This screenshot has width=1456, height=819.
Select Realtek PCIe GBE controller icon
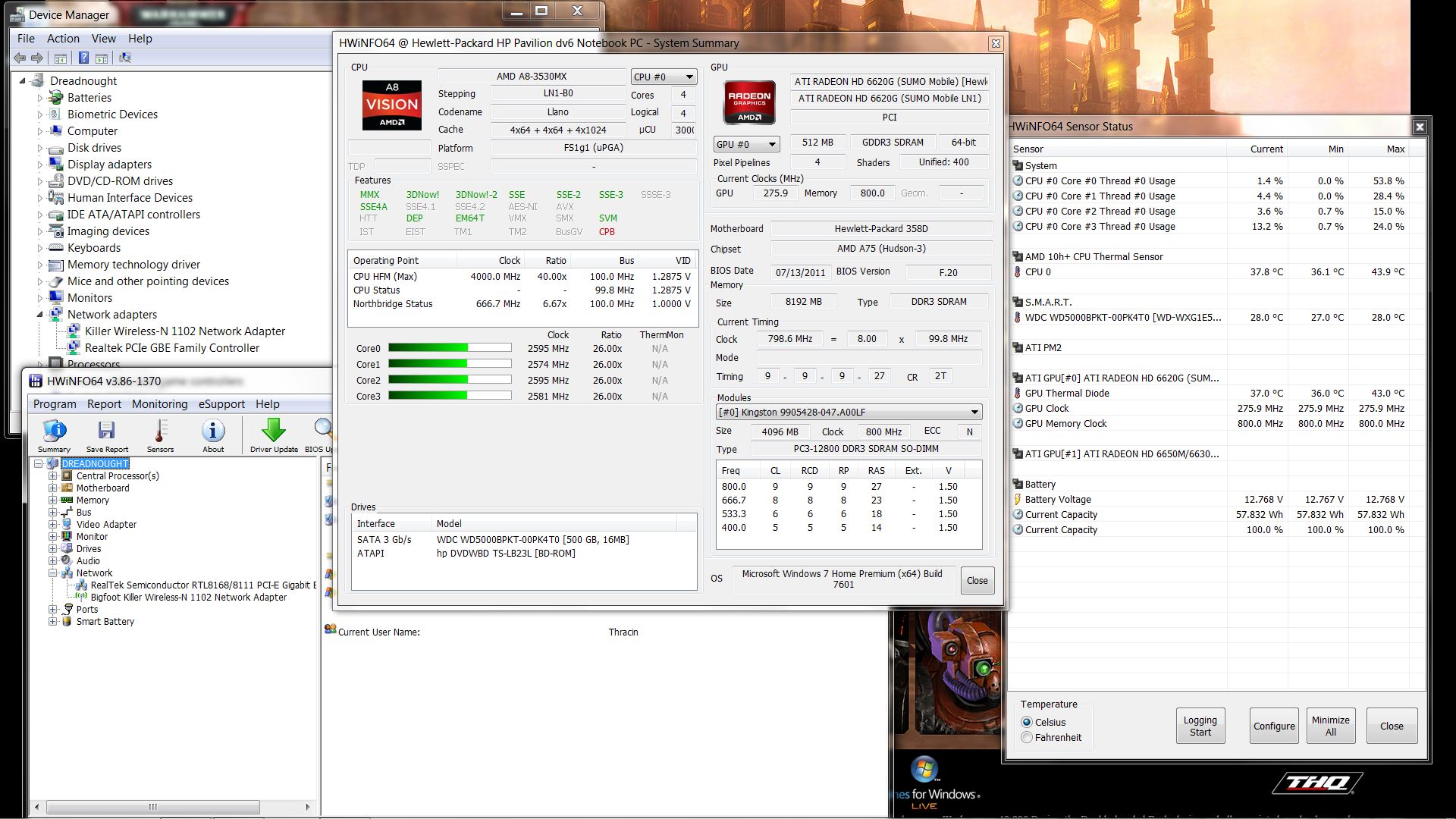point(74,348)
